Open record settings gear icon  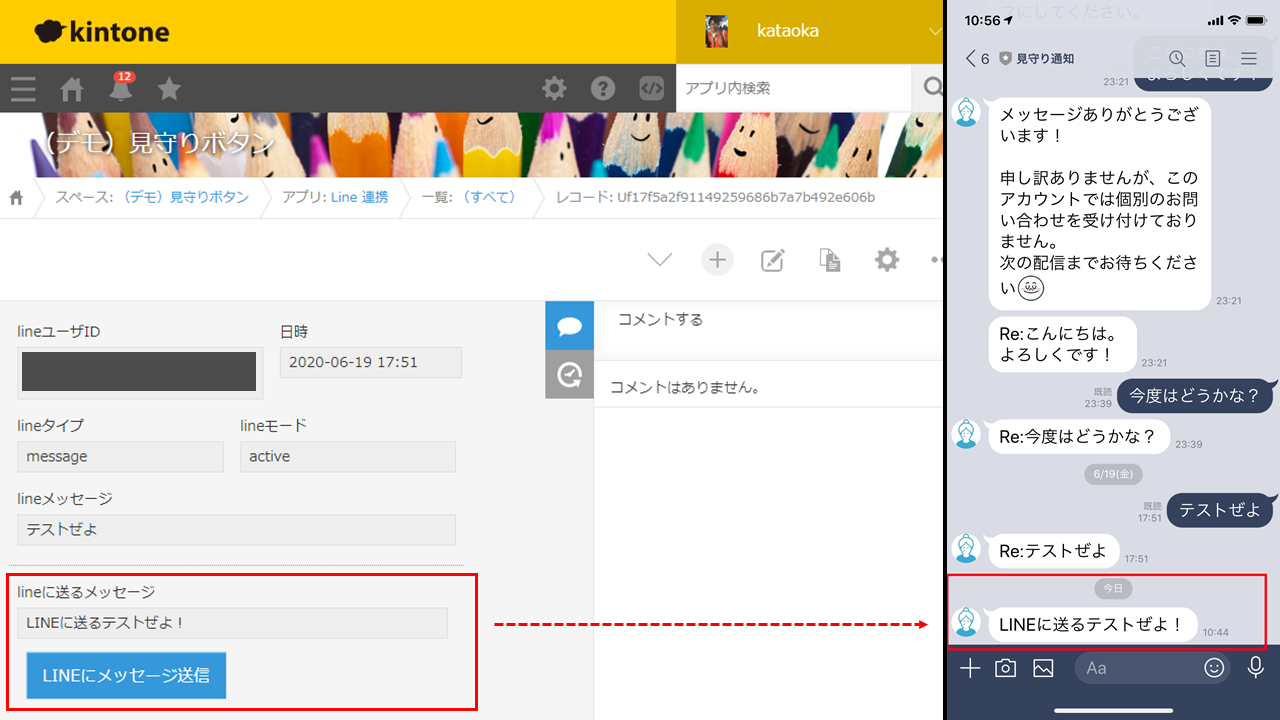pos(887,260)
